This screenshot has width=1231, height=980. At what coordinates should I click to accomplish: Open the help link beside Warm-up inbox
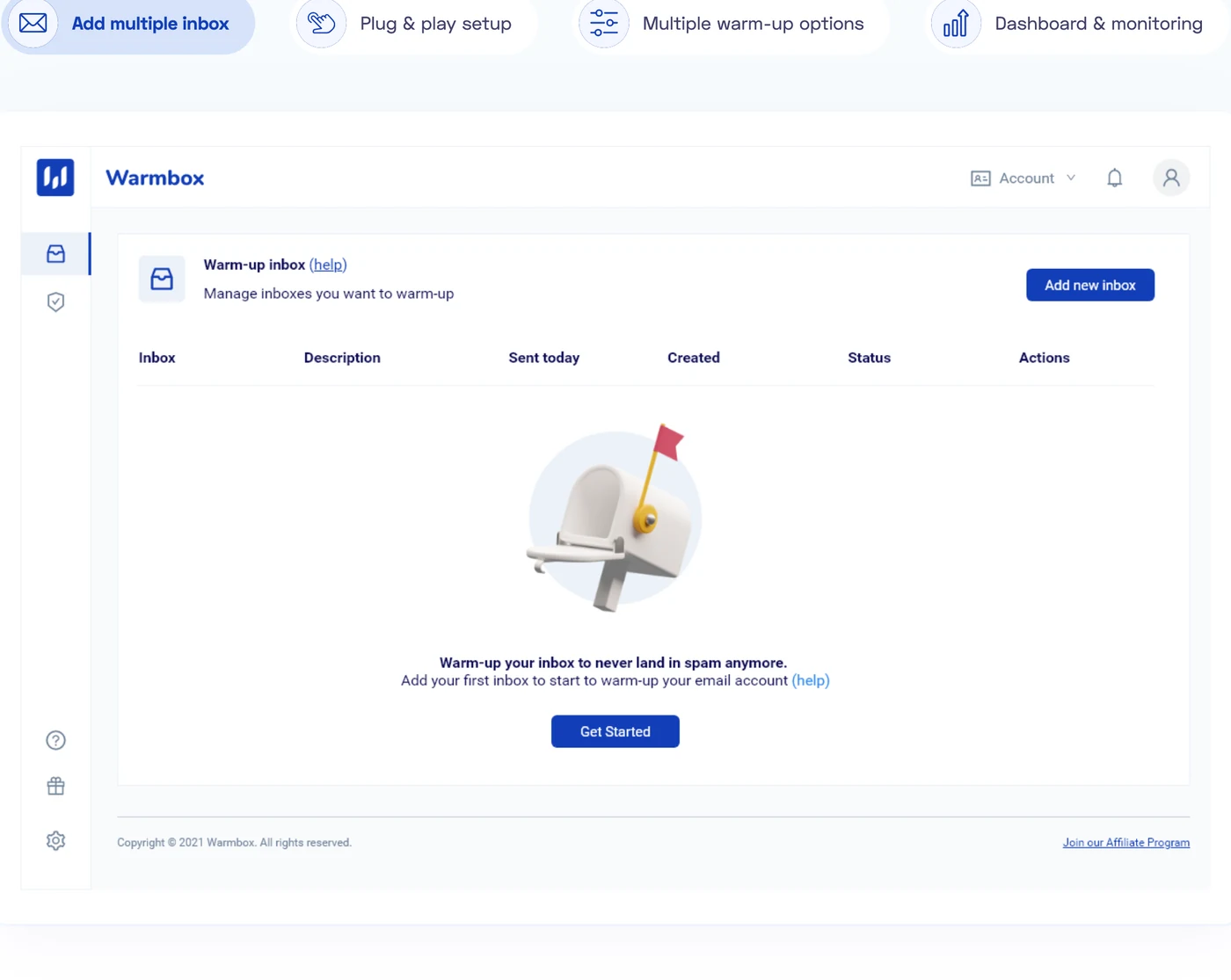(328, 265)
